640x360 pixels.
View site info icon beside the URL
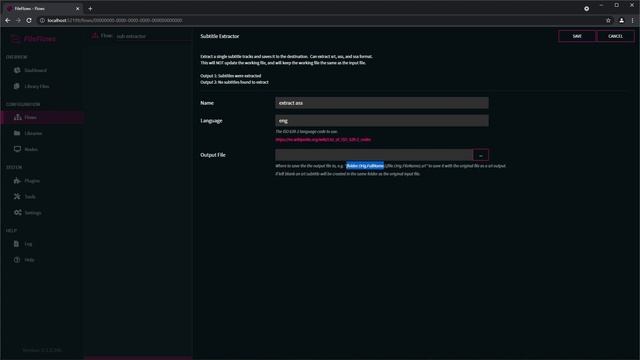click(42, 20)
